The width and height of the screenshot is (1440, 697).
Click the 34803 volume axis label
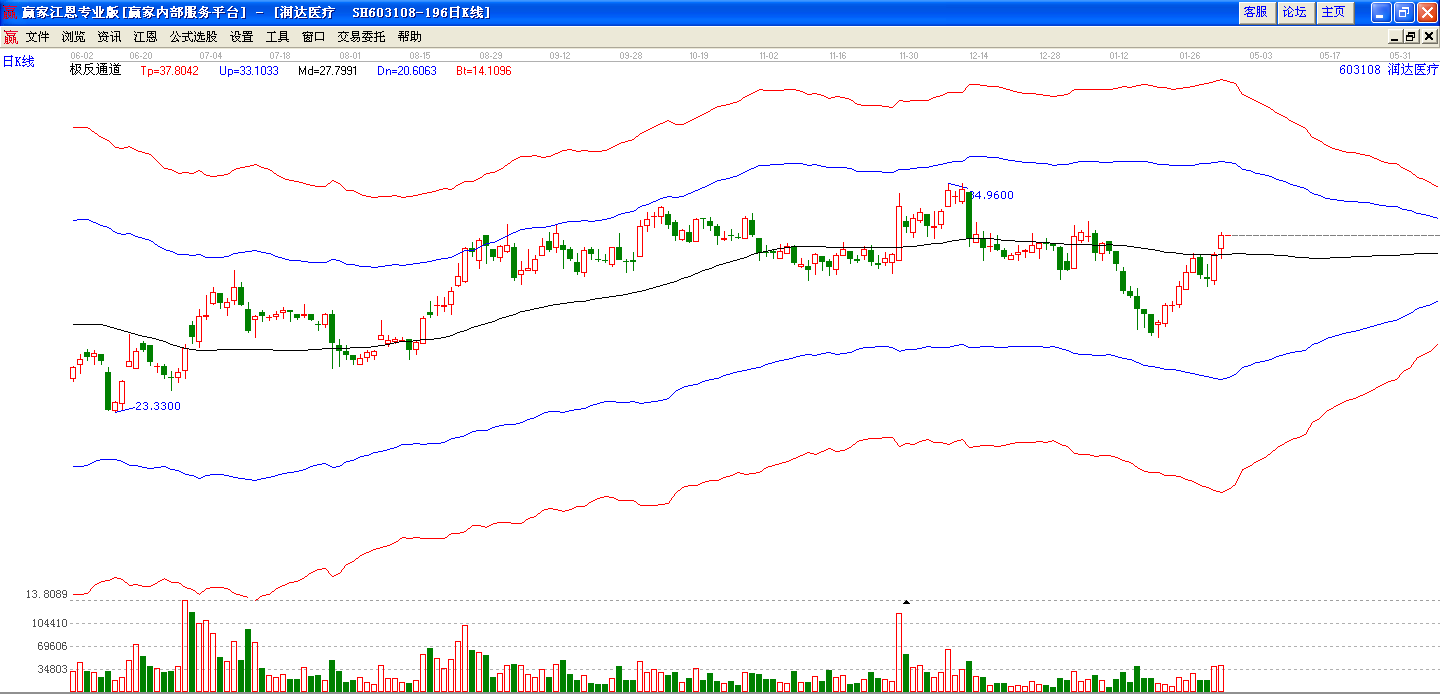coord(51,670)
